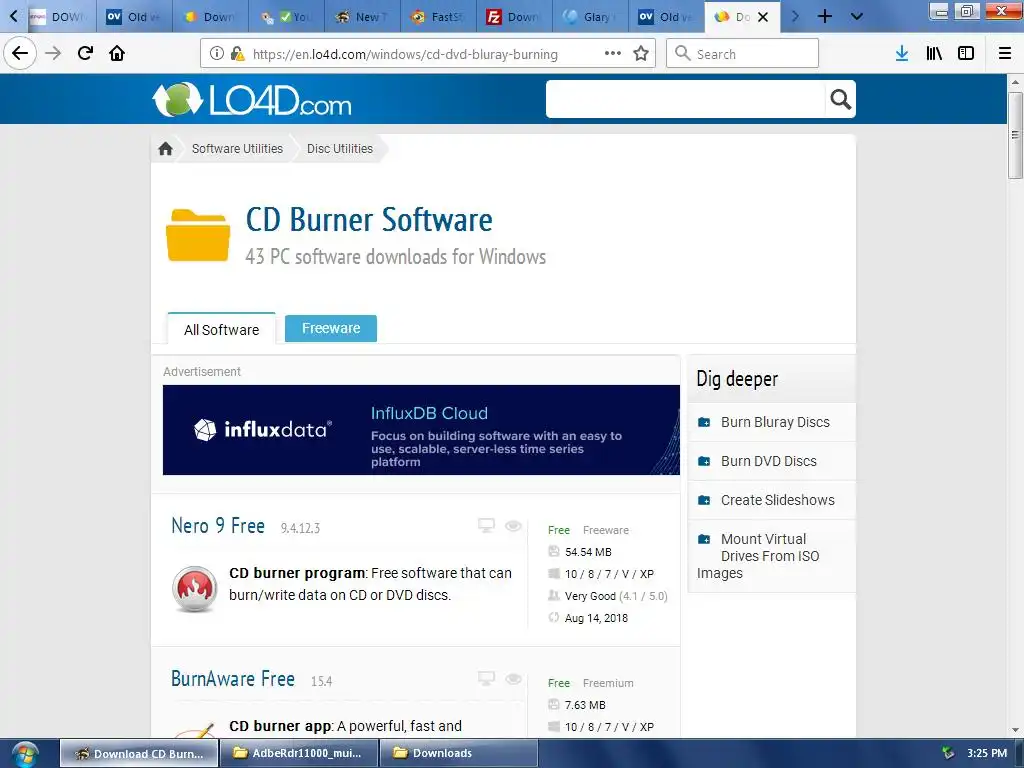Image resolution: width=1024 pixels, height=768 pixels.
Task: Open page actions three-dot menu
Action: (x=613, y=53)
